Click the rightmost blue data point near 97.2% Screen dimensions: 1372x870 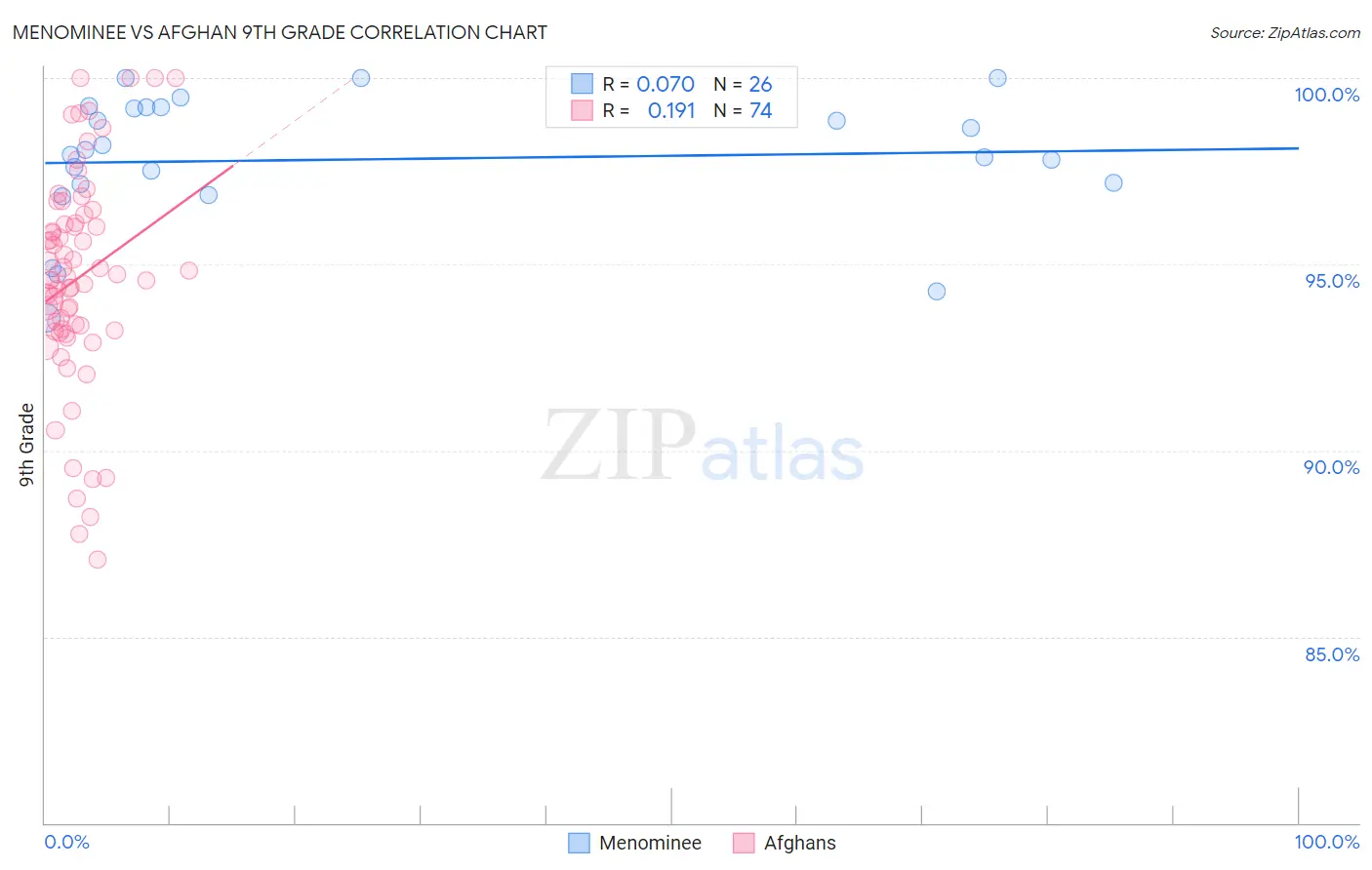pyautogui.click(x=1113, y=182)
